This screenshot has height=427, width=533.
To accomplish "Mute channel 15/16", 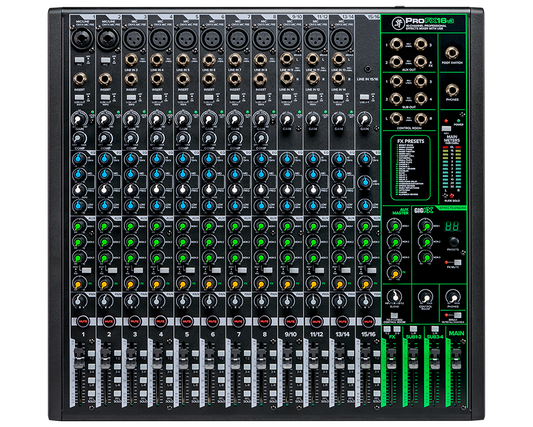I will (368, 321).
